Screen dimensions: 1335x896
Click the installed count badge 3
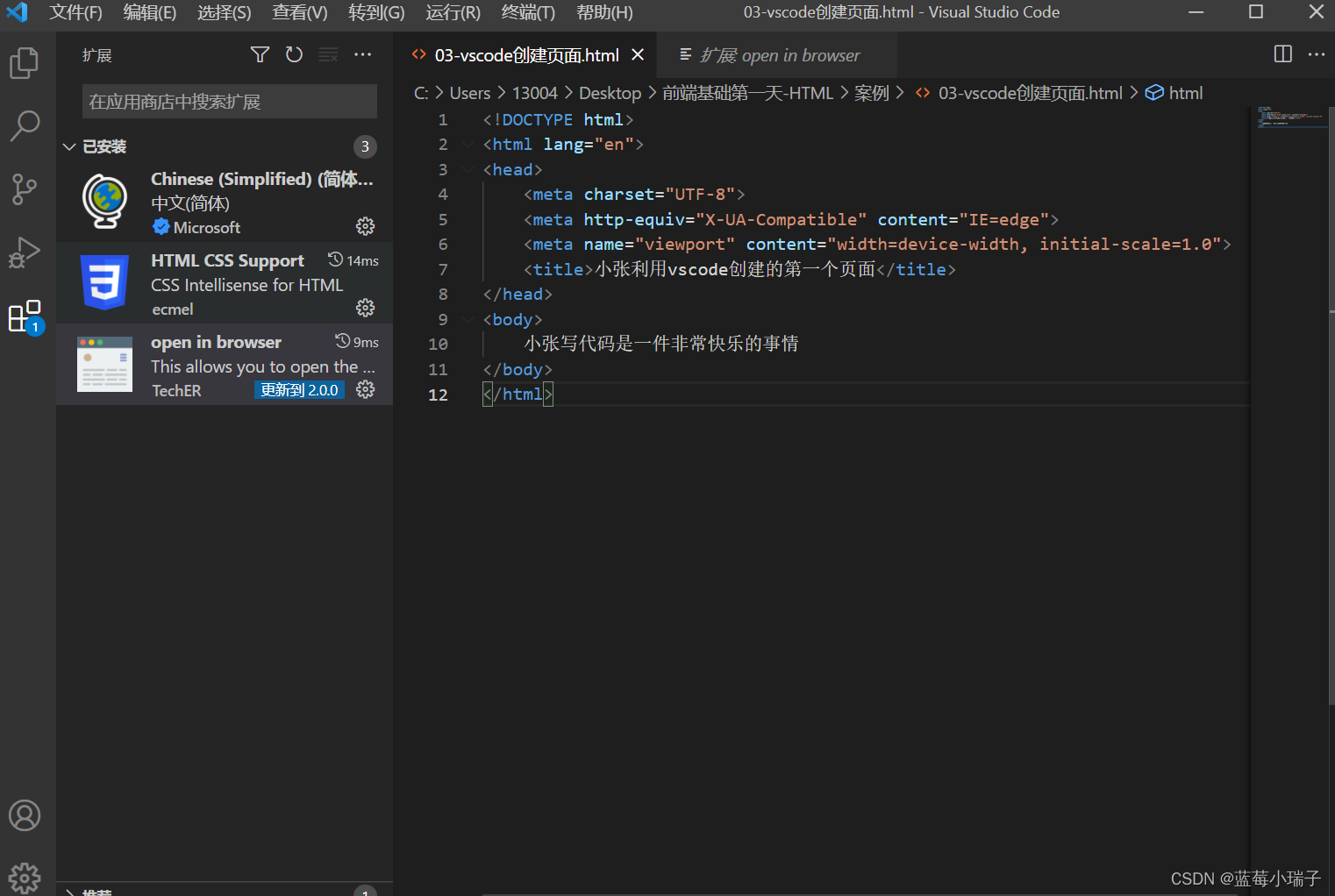pos(366,146)
